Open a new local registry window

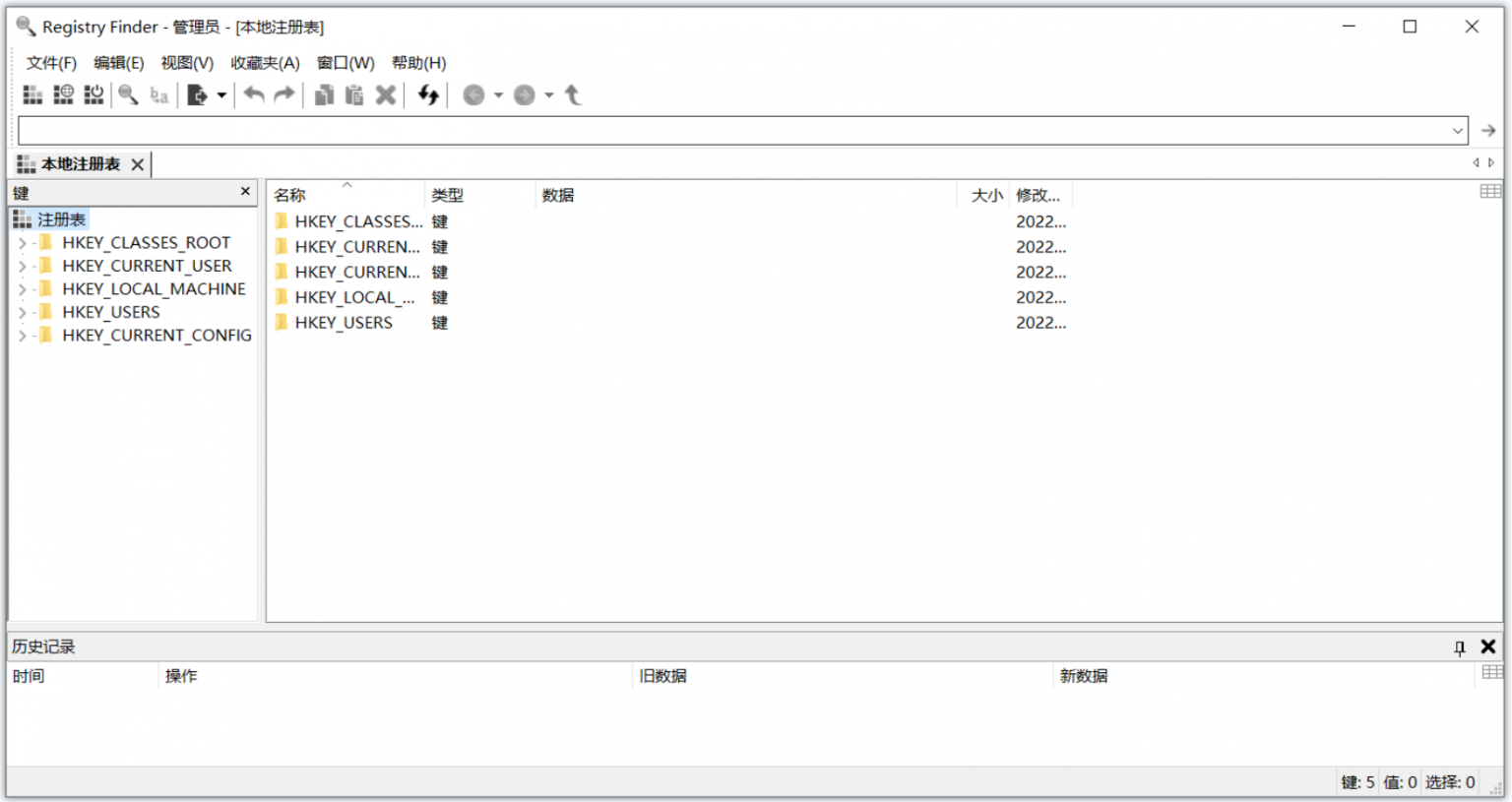(31, 94)
